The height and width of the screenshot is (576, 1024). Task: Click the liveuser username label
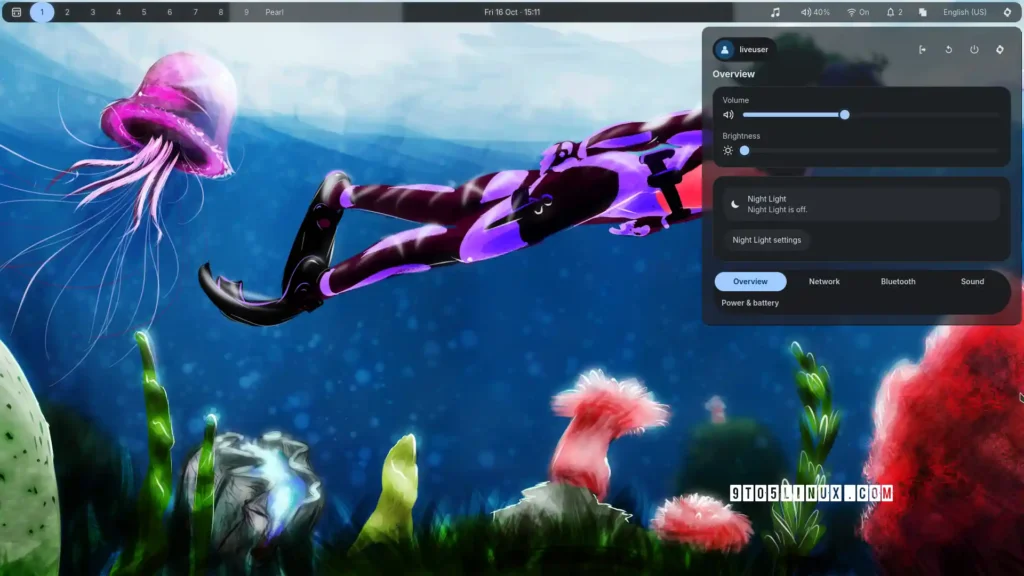click(x=754, y=50)
